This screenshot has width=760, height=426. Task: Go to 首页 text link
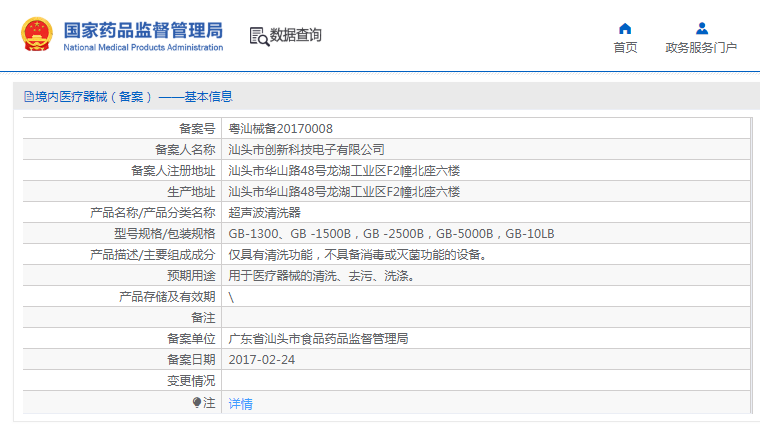(625, 47)
